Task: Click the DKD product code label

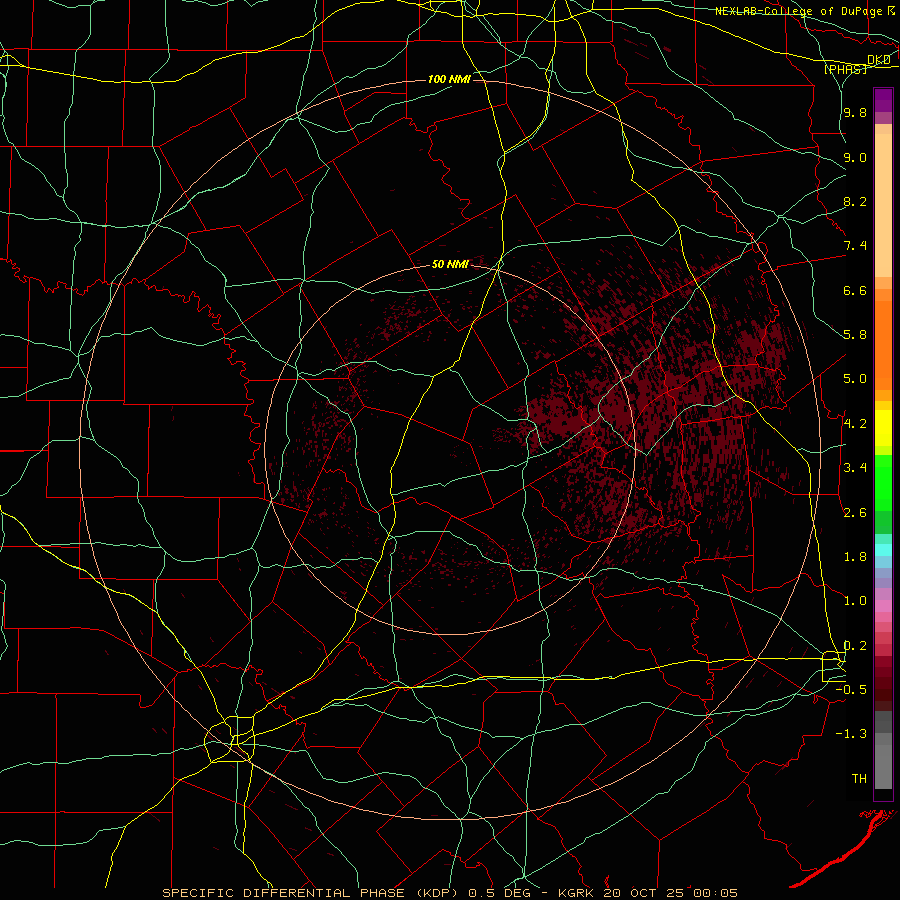Action: coord(879,60)
